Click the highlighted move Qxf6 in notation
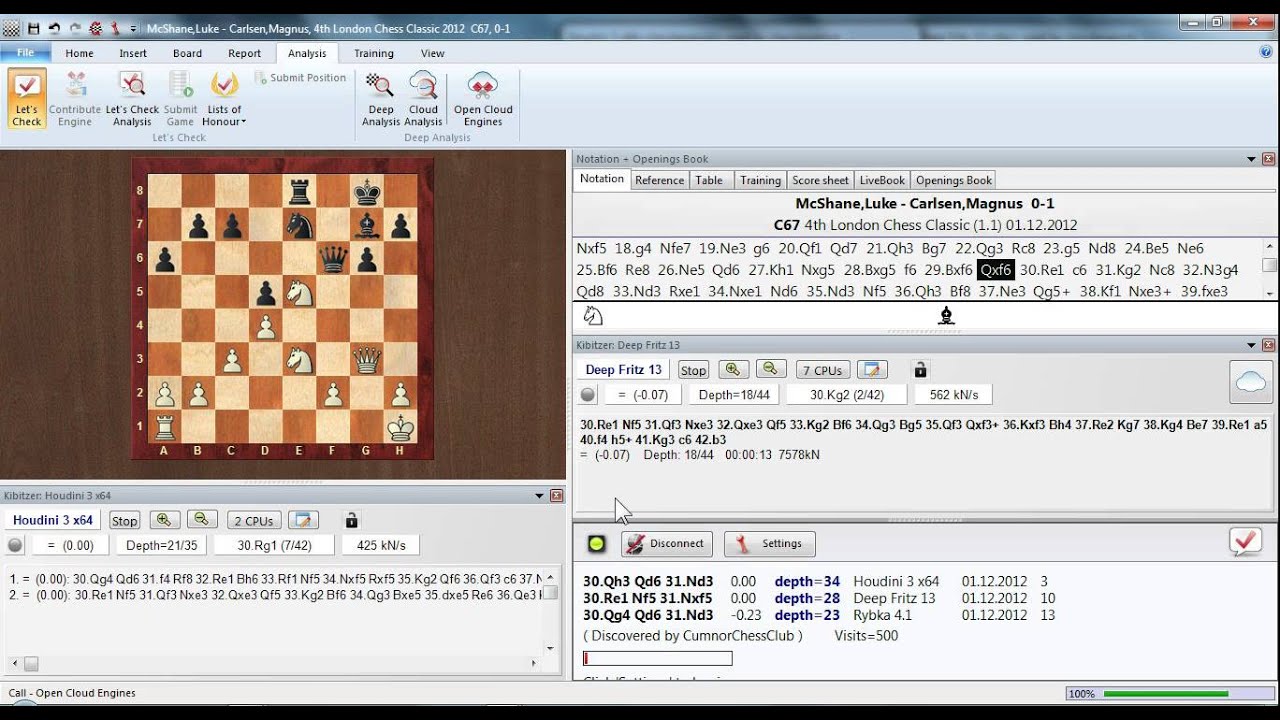Image resolution: width=1280 pixels, height=720 pixels. (996, 270)
